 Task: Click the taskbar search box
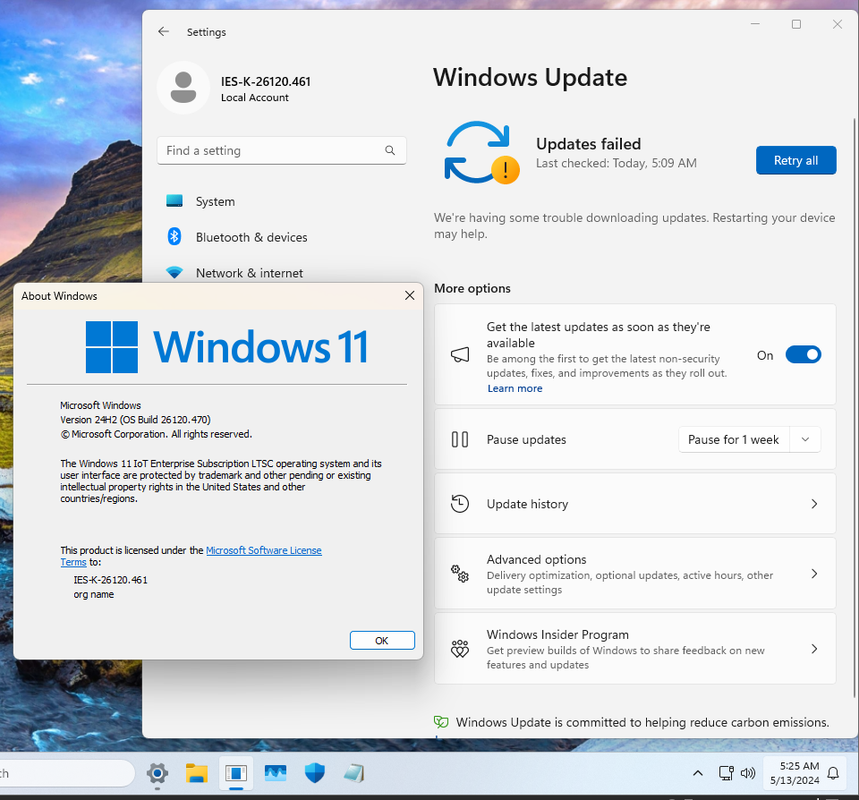(x=66, y=773)
